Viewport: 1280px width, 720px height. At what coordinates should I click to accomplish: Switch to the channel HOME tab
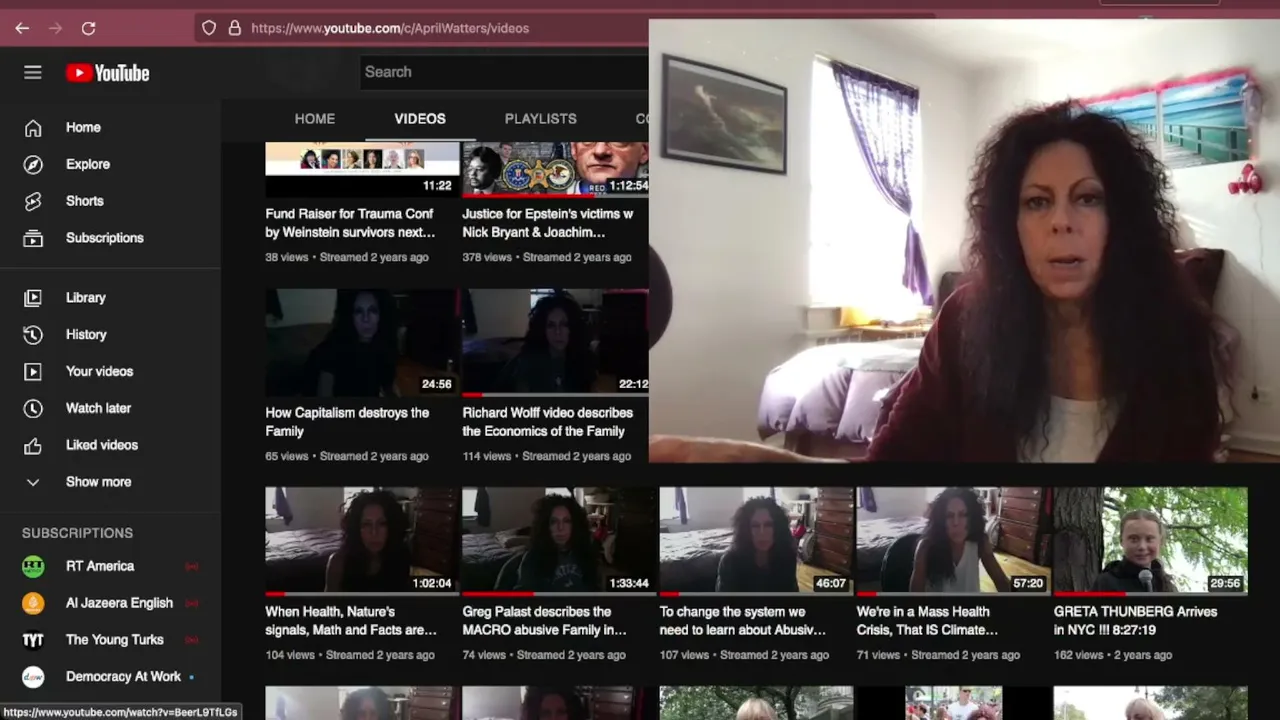(x=315, y=118)
